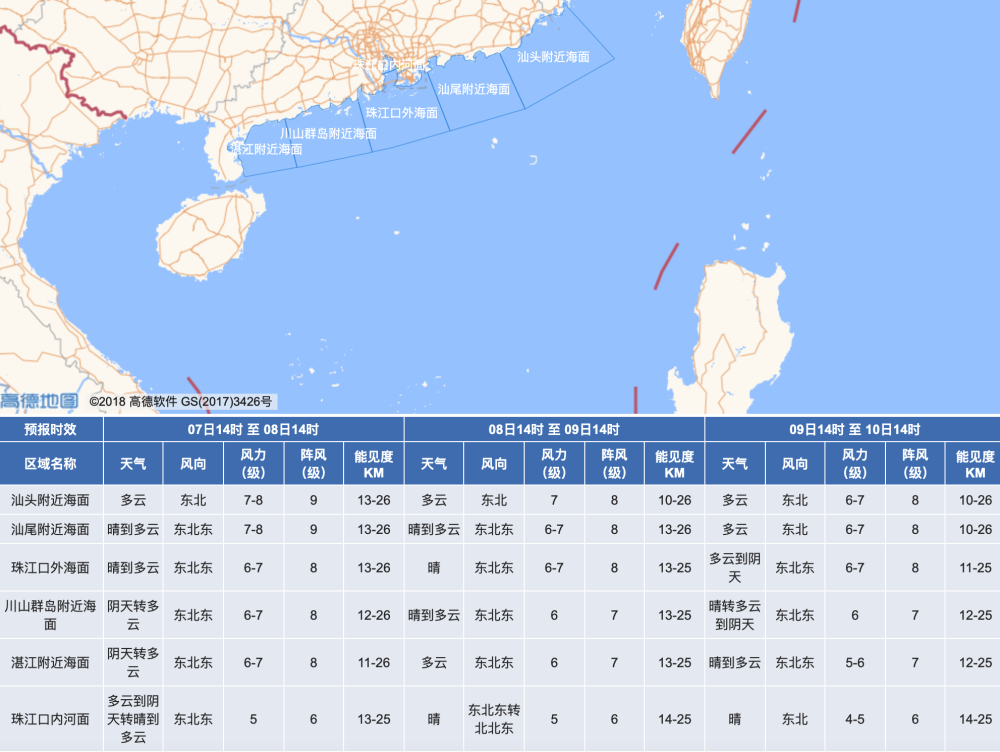The width and height of the screenshot is (1000, 752).
Task: Click the 区域名称 column header
Action: [51, 464]
